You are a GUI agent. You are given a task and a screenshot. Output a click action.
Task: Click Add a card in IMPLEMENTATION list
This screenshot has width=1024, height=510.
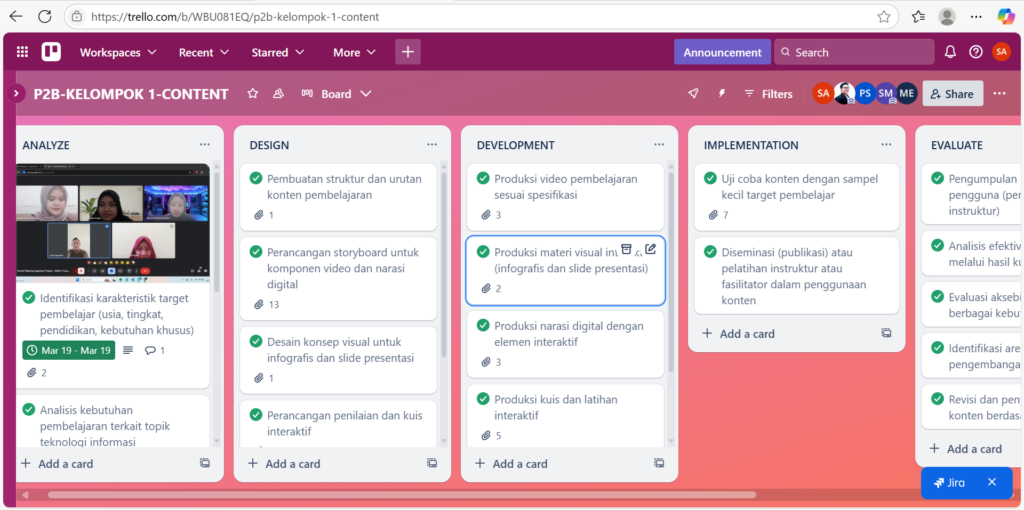click(746, 333)
